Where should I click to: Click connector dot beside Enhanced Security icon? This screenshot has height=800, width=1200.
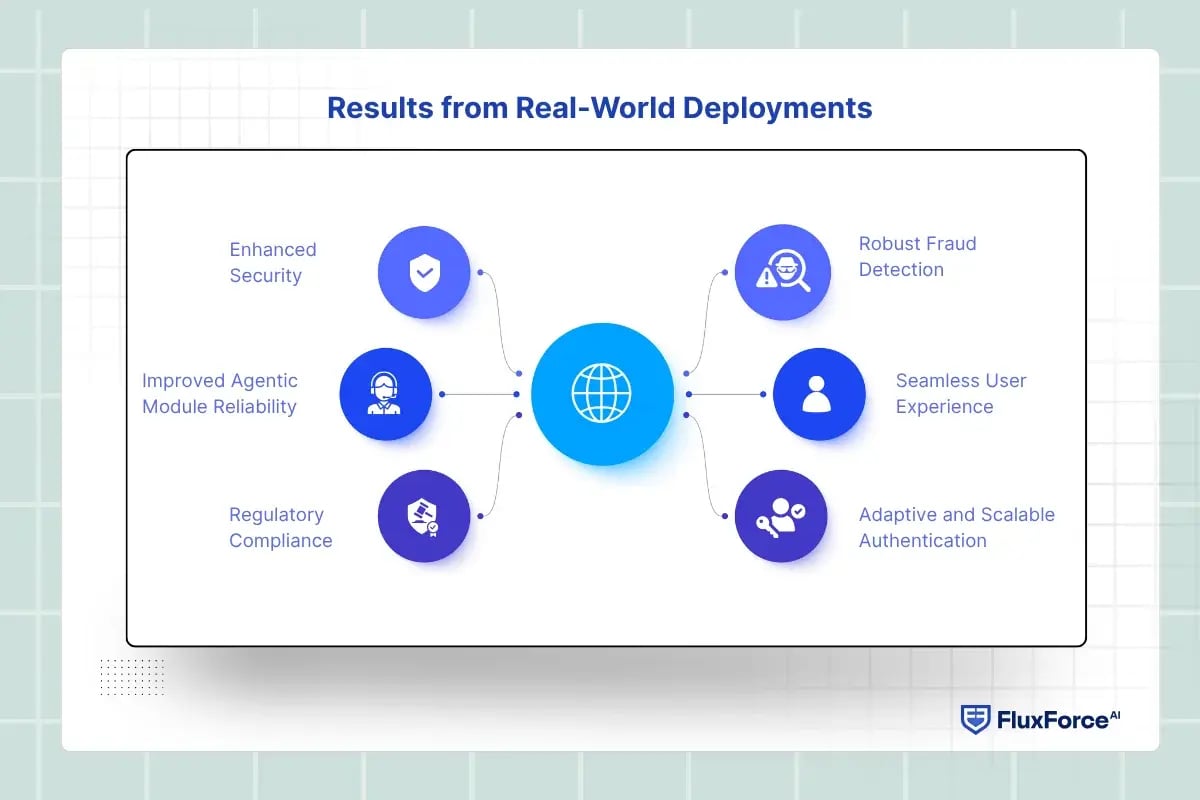pos(481,272)
